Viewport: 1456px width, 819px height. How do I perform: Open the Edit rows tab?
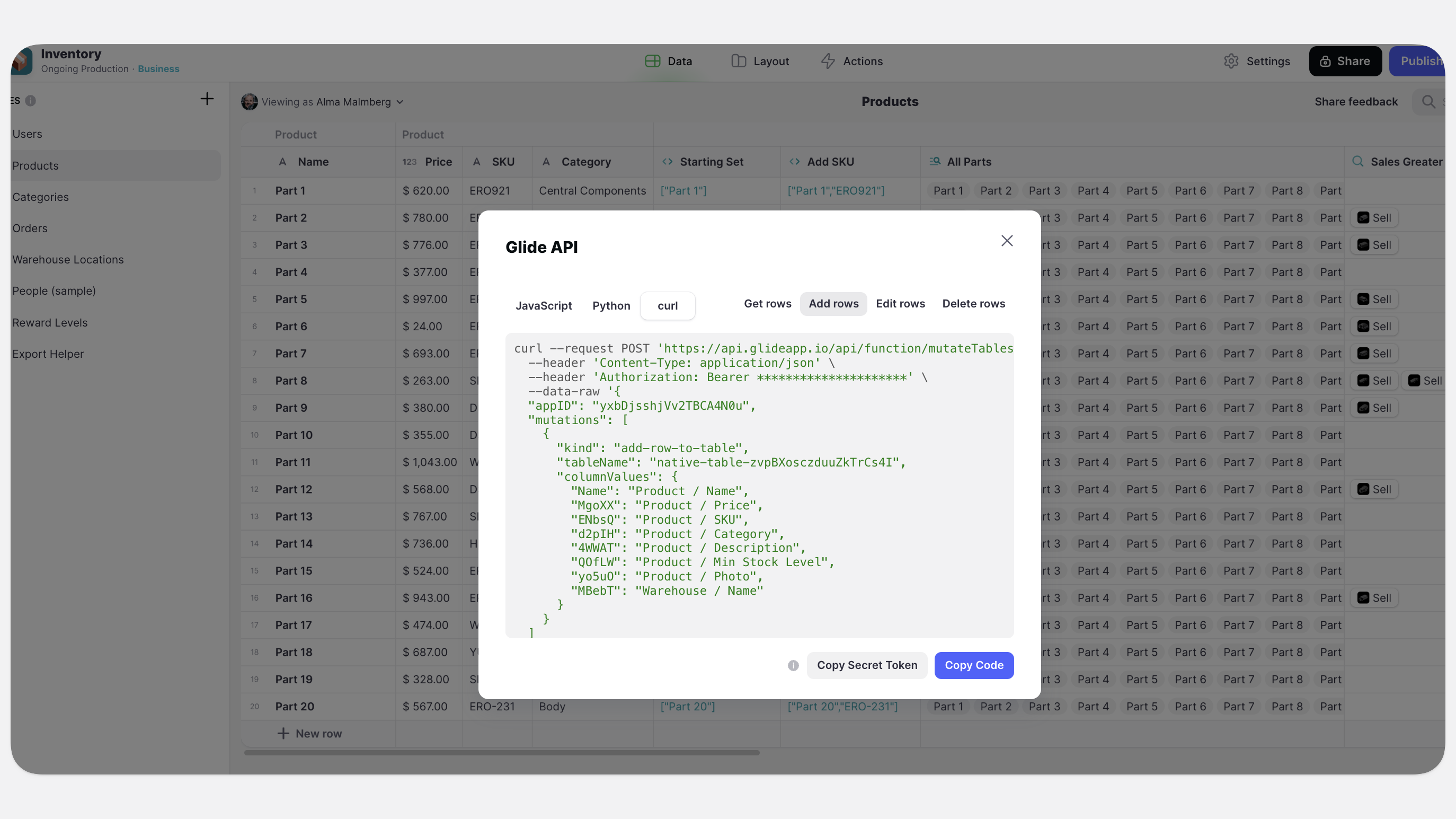(x=900, y=304)
